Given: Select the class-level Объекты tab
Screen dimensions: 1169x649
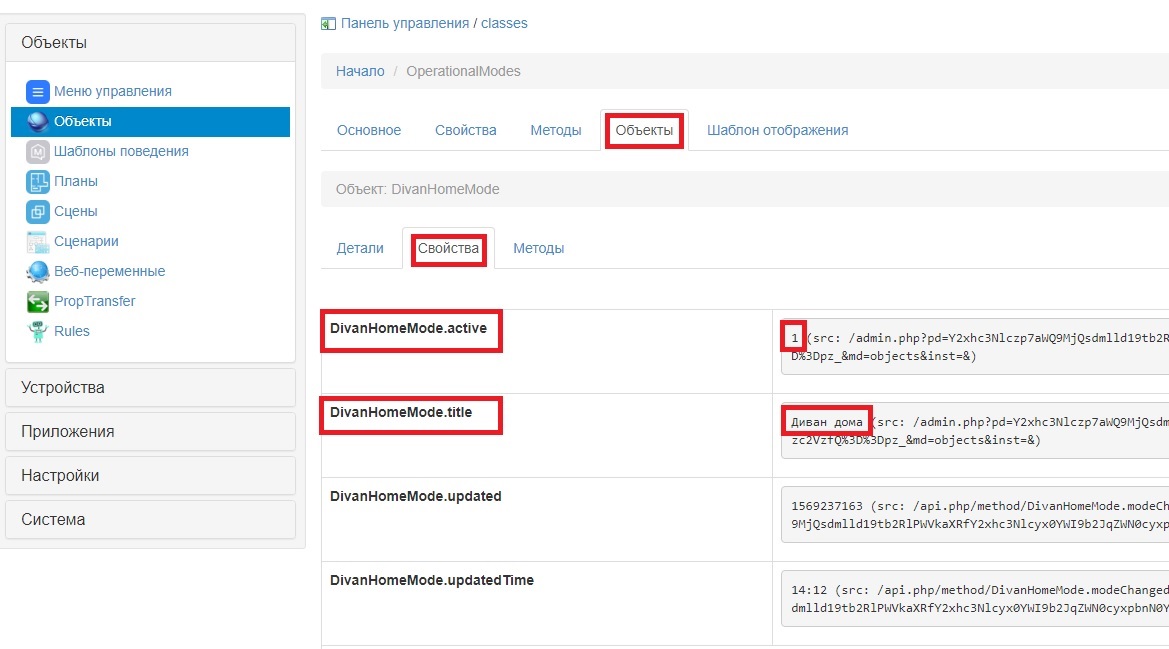Looking at the screenshot, I should [644, 130].
